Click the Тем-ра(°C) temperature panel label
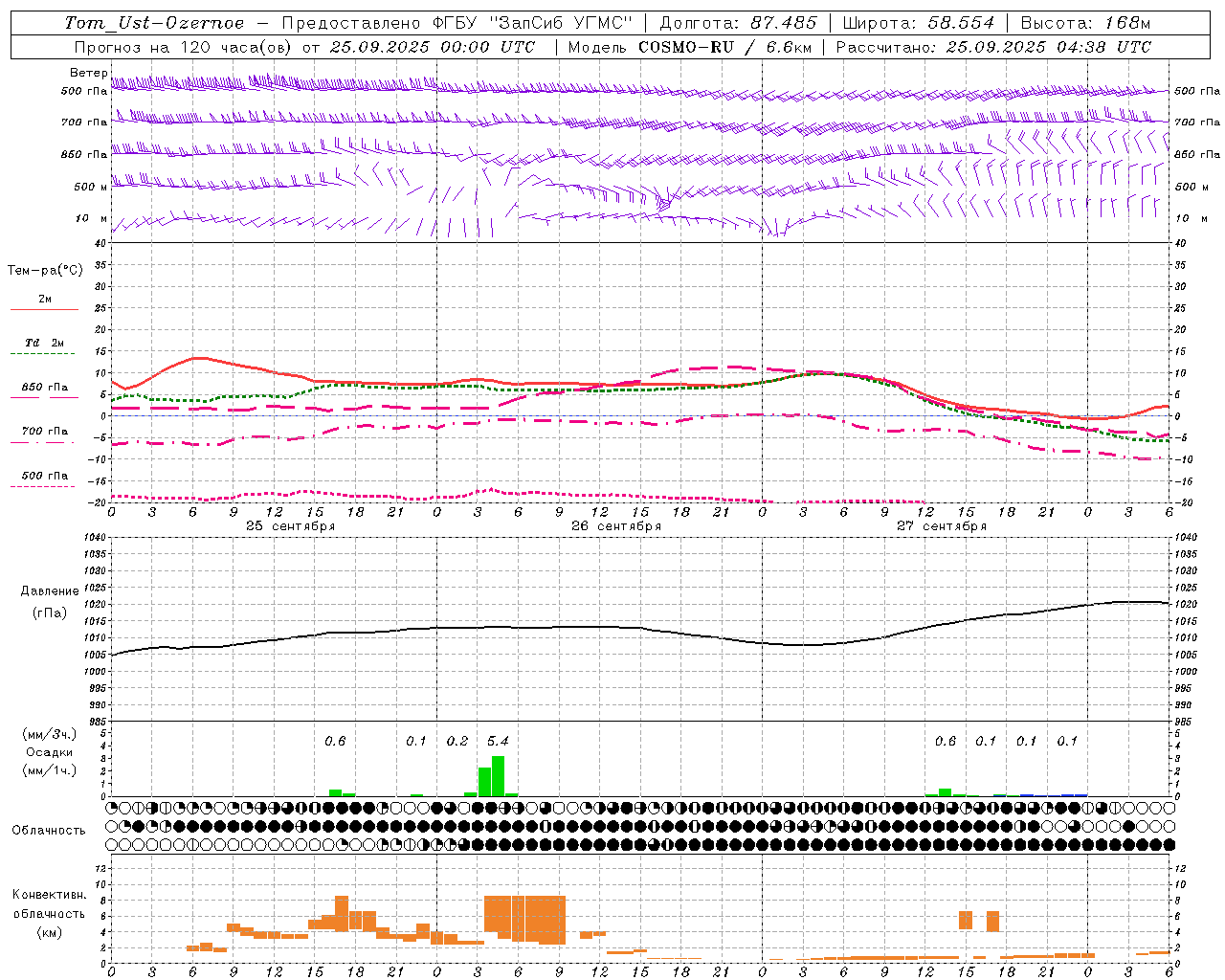 click(45, 271)
